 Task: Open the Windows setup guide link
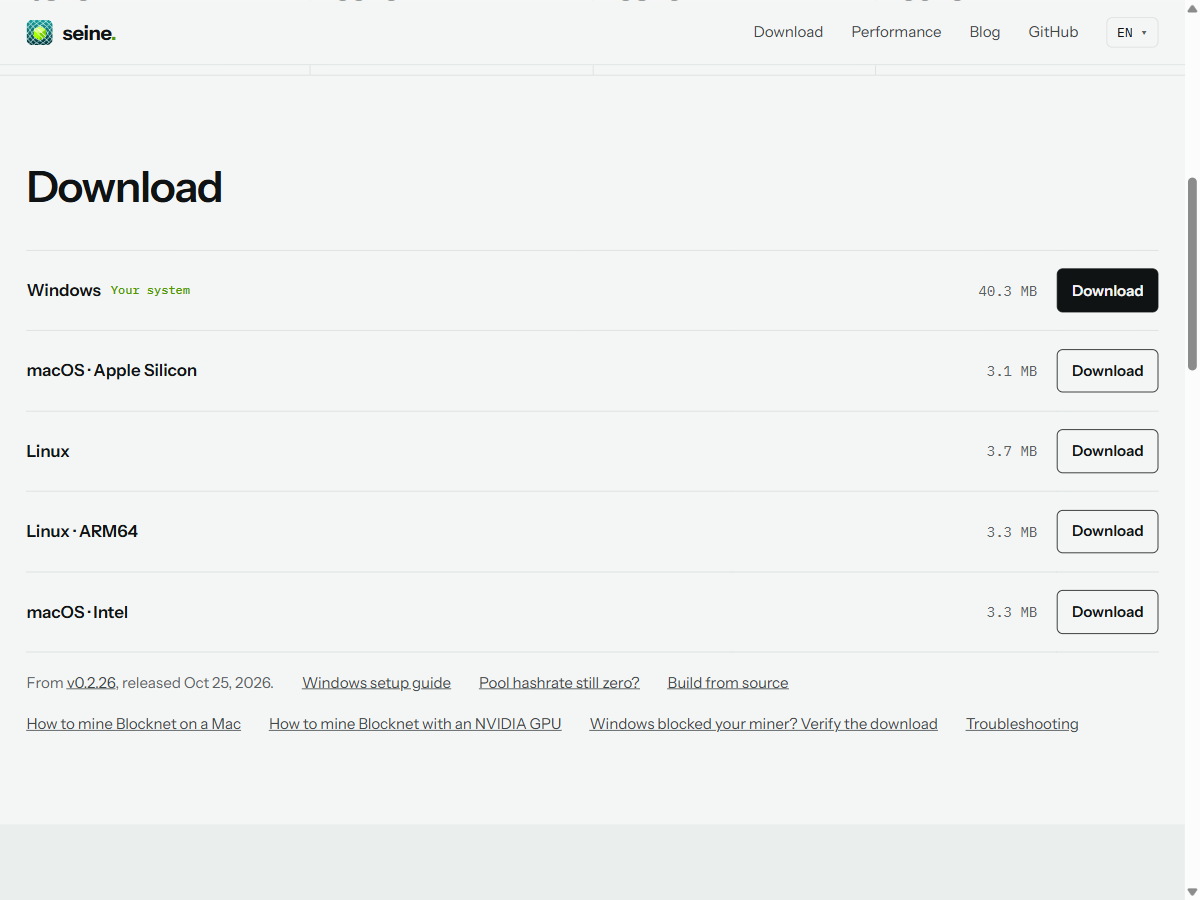[x=376, y=683]
